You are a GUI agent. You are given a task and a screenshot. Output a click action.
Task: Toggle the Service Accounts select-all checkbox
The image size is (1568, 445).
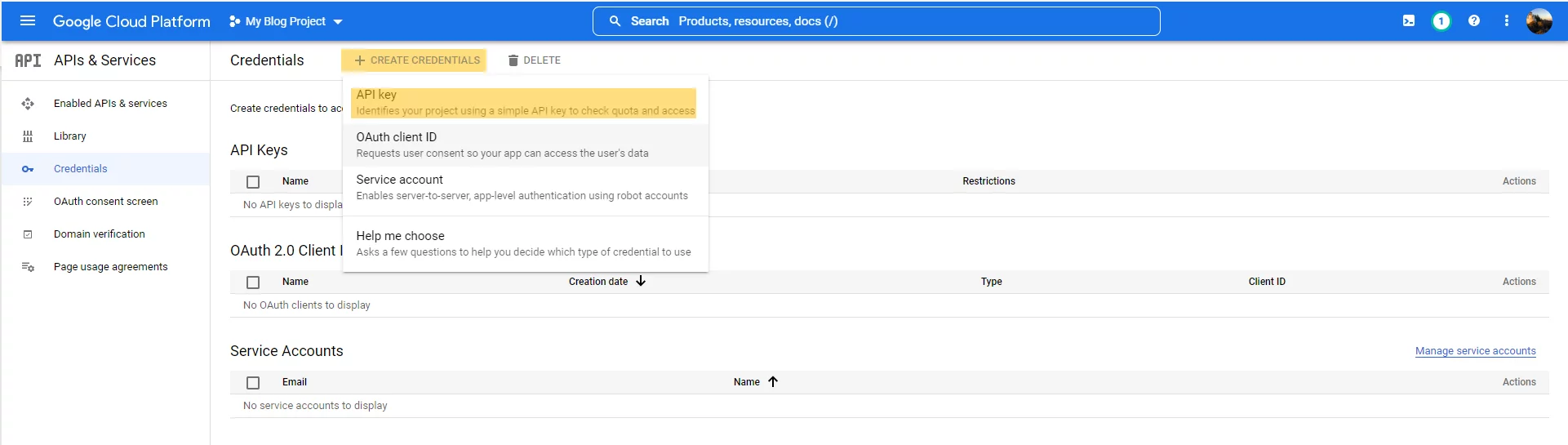(253, 383)
